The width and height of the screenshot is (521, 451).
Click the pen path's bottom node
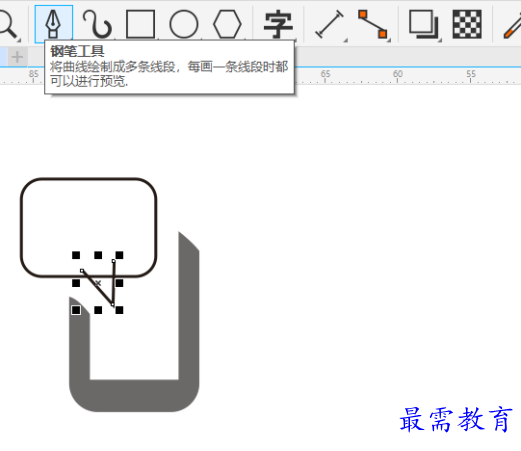(113, 305)
